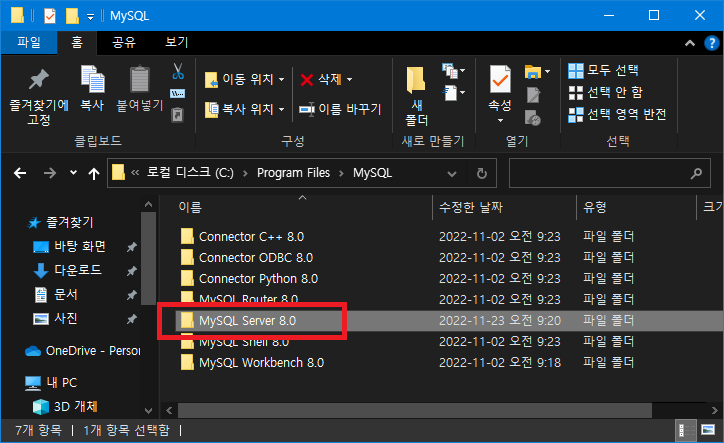Go up one folder level
Viewport: 724px width, 443px height.
94,173
